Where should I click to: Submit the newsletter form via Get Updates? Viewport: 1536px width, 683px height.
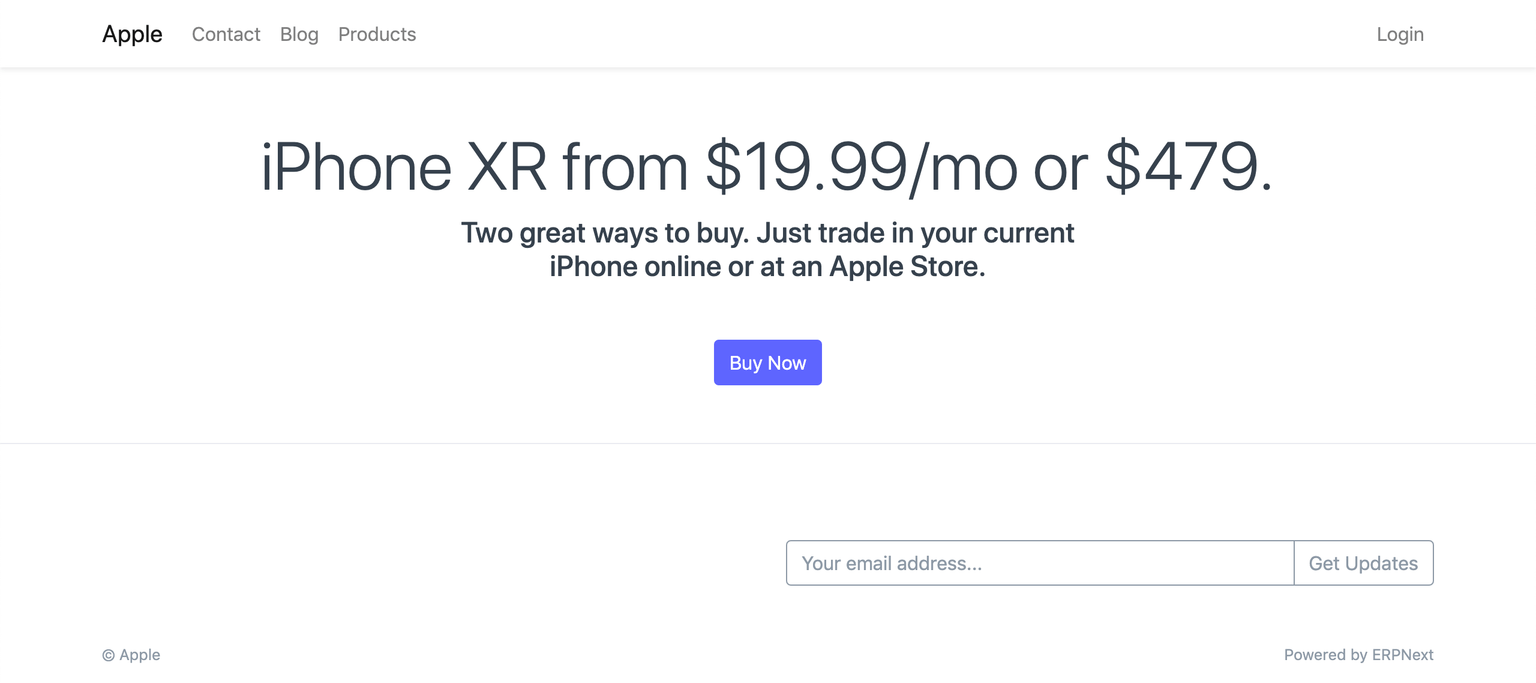pos(1363,563)
